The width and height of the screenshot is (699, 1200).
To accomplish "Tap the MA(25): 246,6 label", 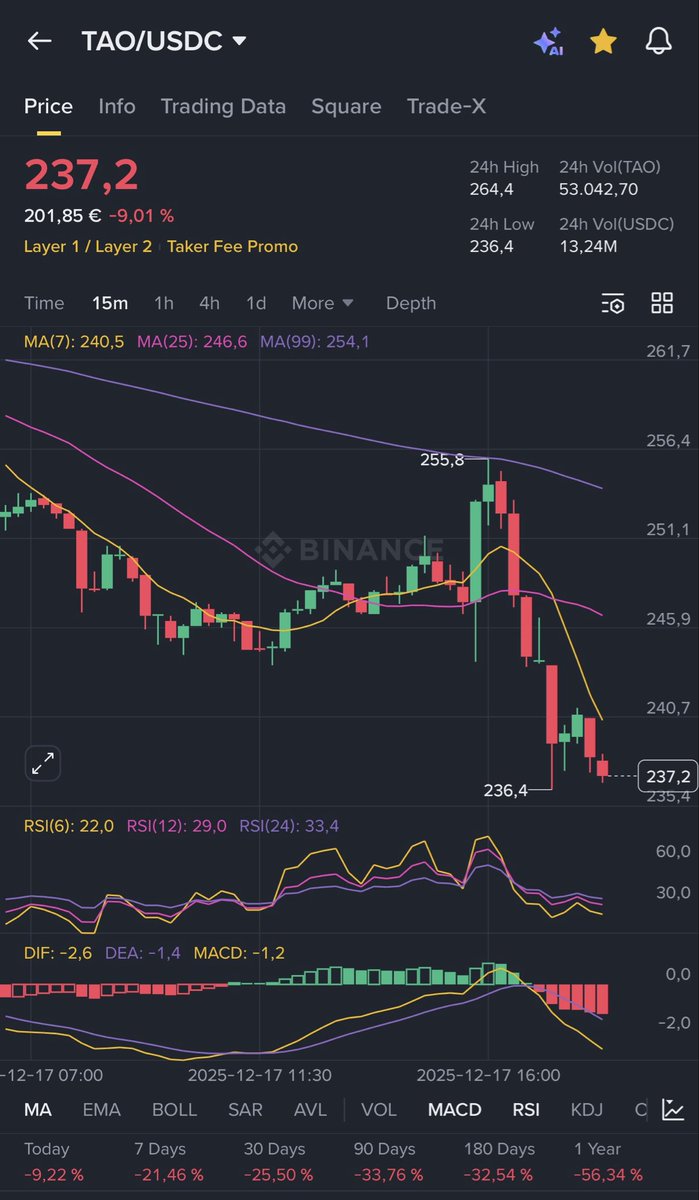I will [192, 342].
